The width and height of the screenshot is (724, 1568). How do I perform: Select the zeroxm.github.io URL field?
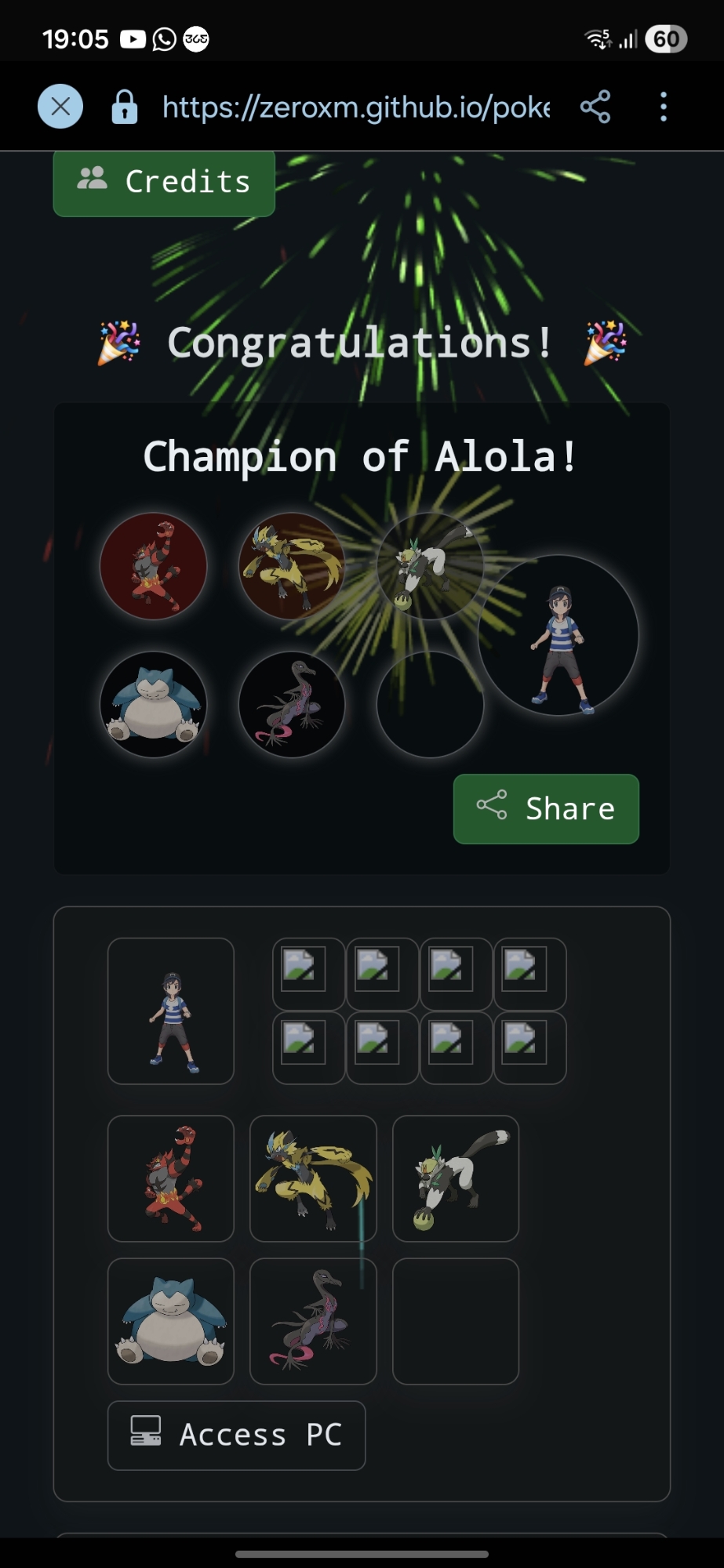click(x=356, y=107)
